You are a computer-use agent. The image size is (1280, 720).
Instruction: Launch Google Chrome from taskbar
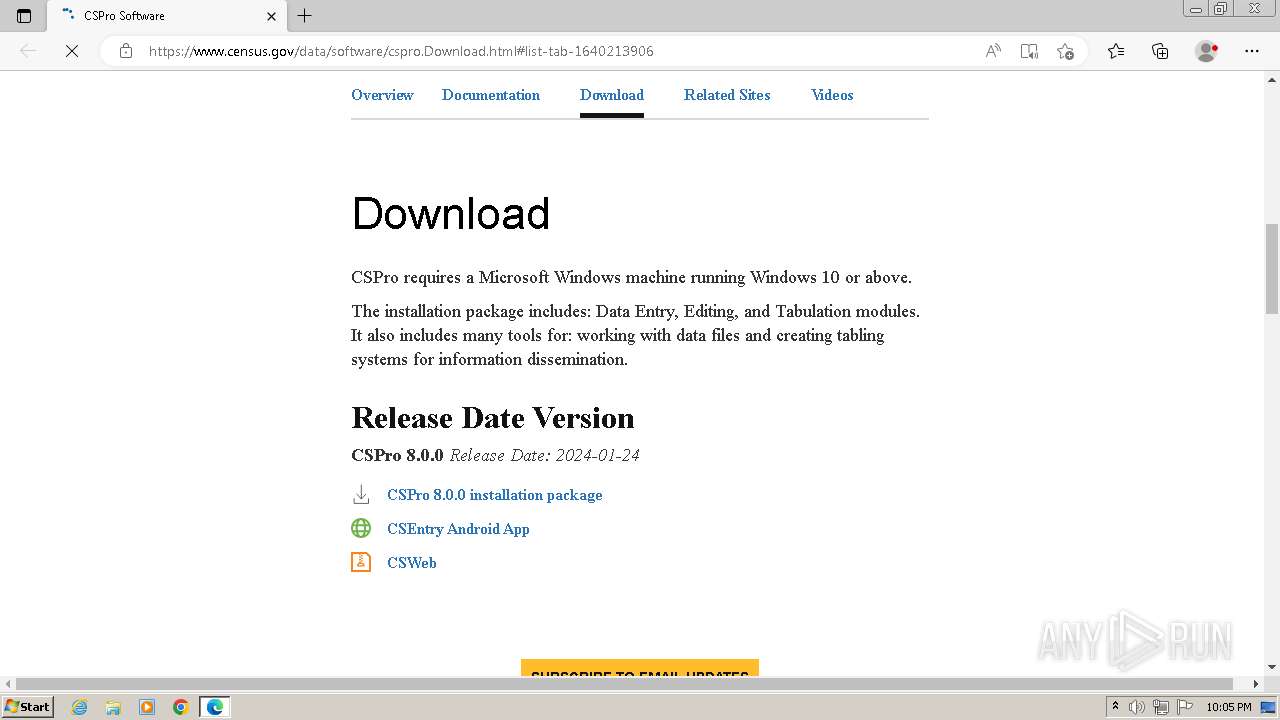pyautogui.click(x=181, y=707)
